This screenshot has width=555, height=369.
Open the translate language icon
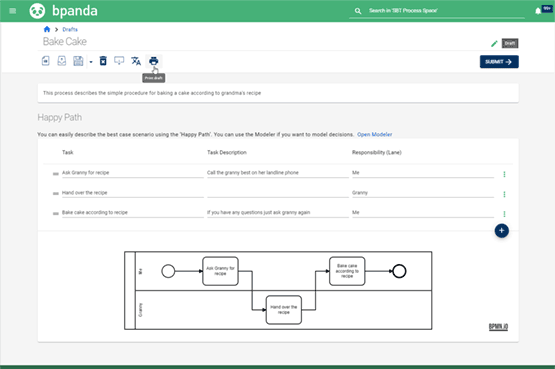136,61
